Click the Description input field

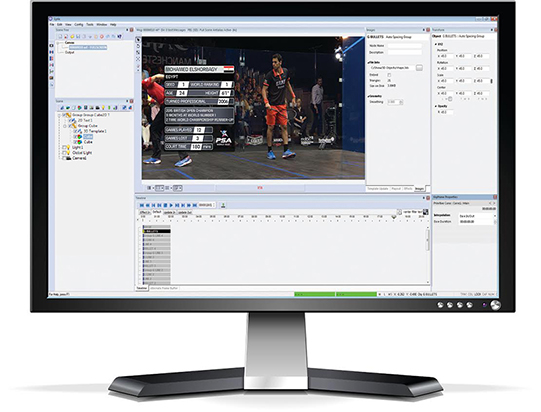tap(404, 52)
